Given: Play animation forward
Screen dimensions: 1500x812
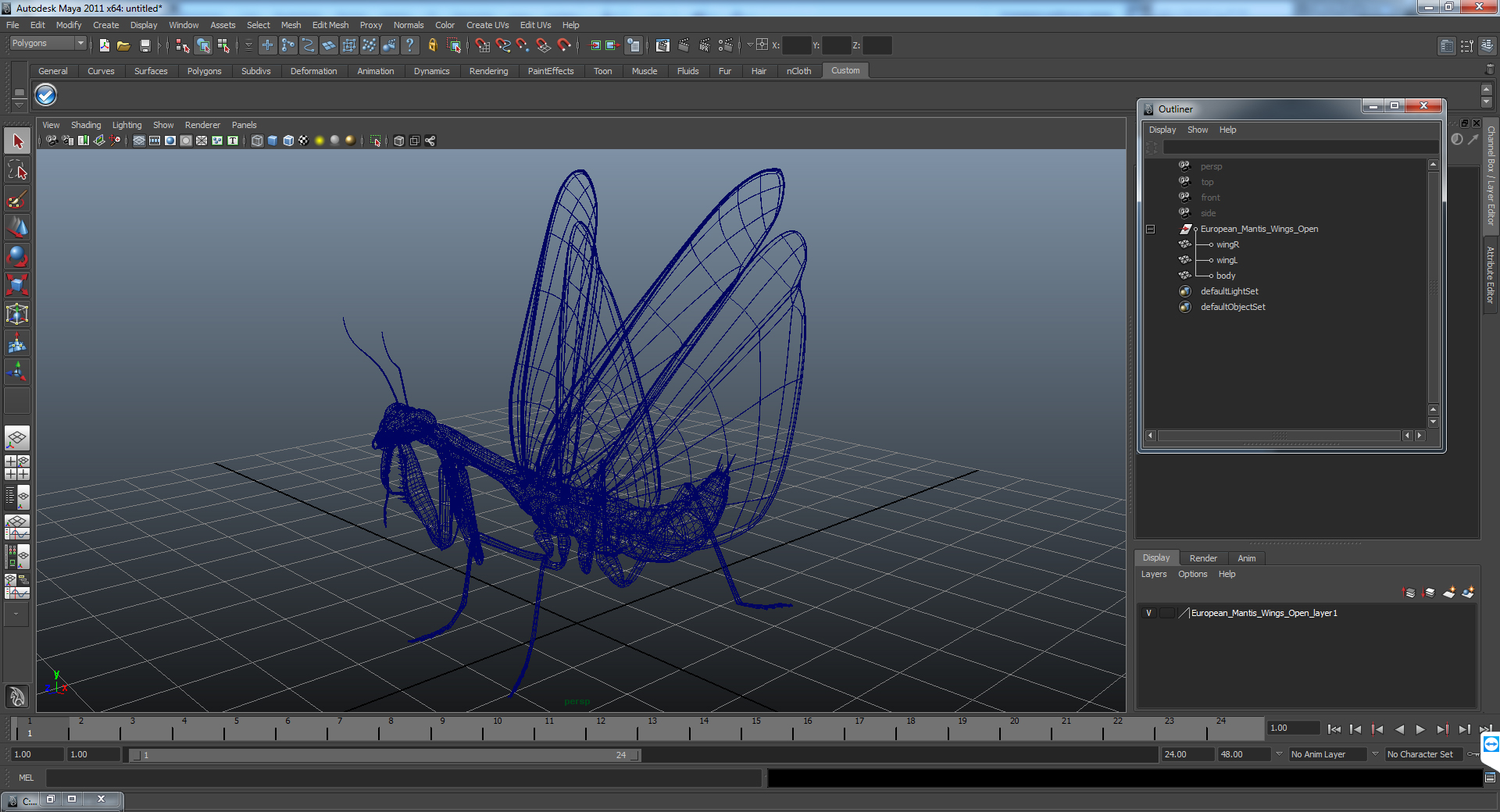Looking at the screenshot, I should (1420, 729).
